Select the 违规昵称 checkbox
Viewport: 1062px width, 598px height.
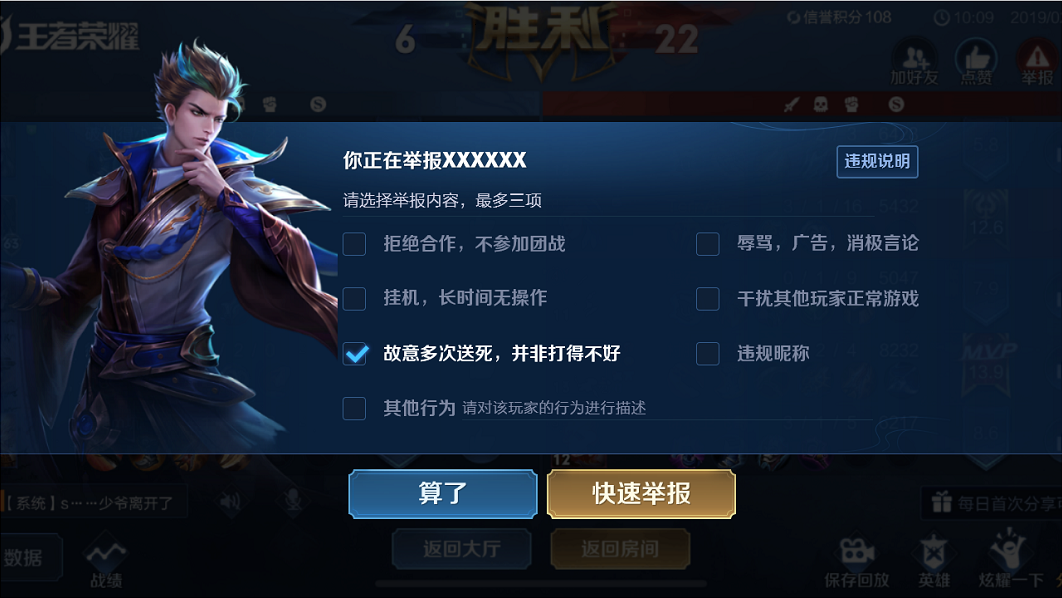(x=708, y=354)
